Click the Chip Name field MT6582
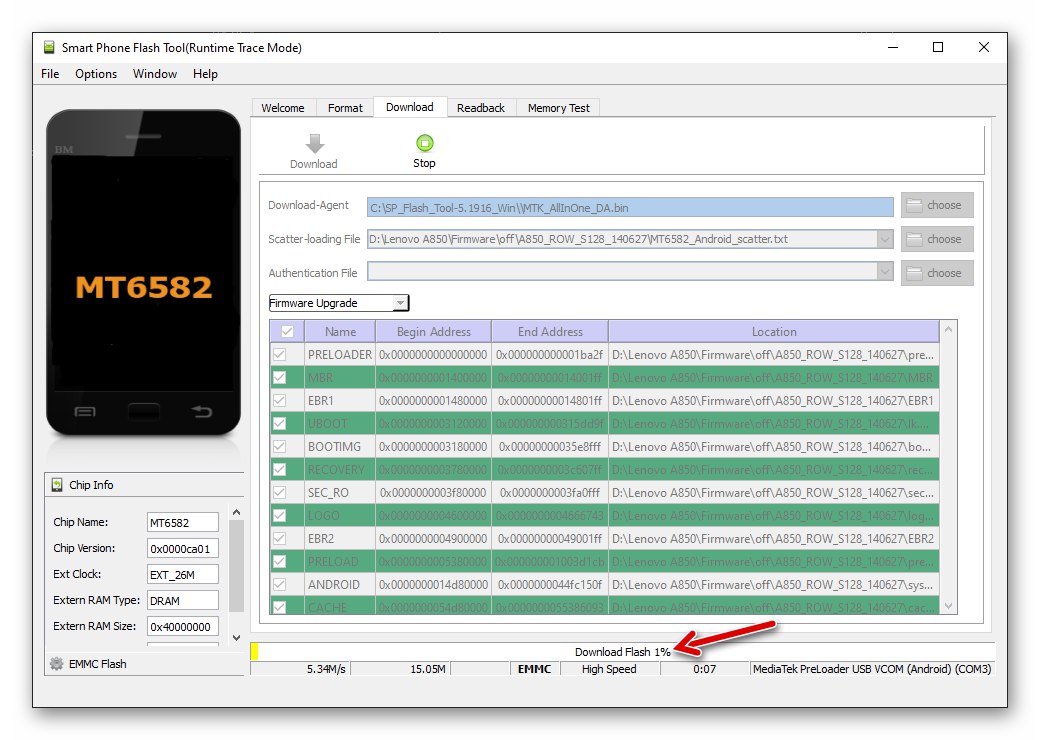The width and height of the screenshot is (1040, 740). tap(182, 523)
